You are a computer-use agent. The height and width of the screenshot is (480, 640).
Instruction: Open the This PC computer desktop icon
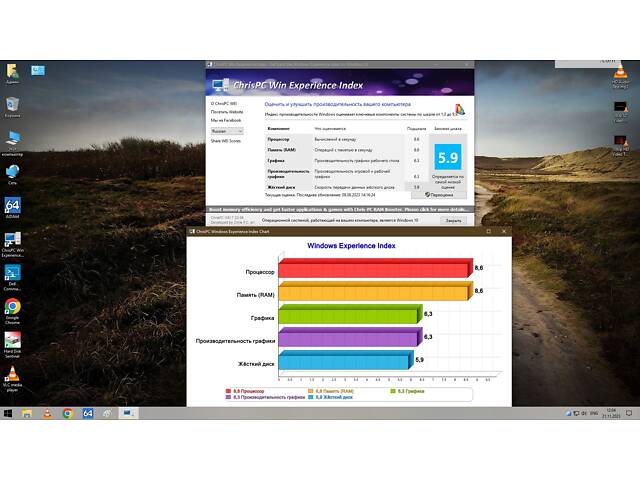[12, 143]
